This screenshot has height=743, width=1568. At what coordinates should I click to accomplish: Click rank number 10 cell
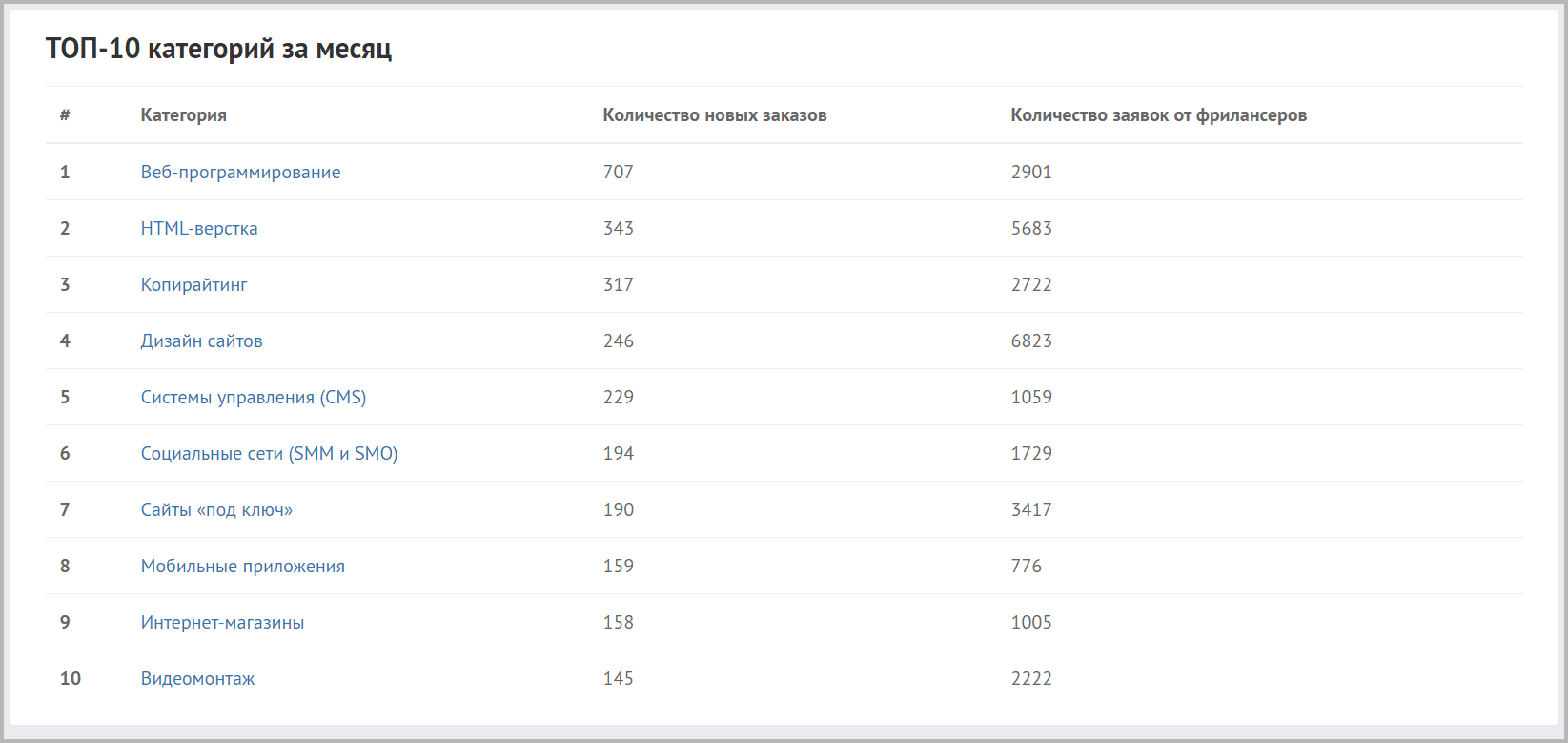coord(71,679)
